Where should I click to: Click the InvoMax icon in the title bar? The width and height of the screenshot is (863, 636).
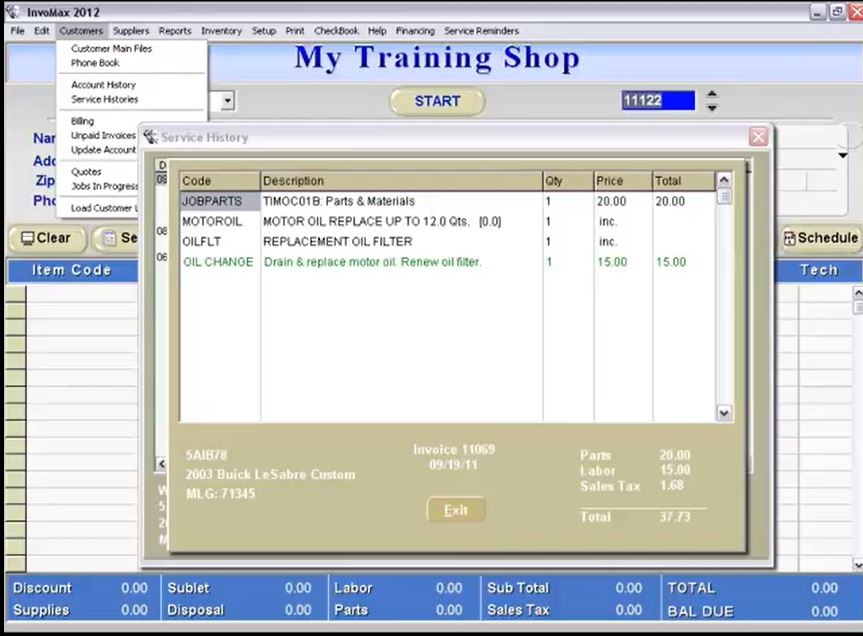point(12,12)
